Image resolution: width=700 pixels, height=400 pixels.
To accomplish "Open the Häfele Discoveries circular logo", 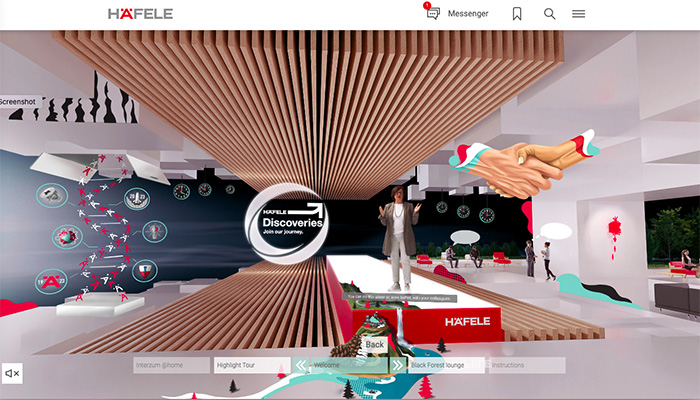I will click(286, 223).
